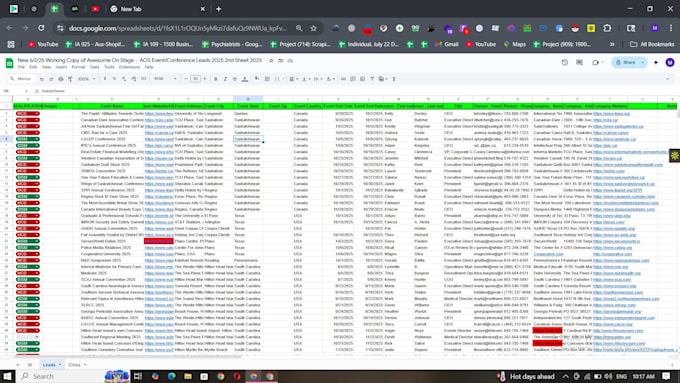Check cloud save status icon
680x383 pixels.
pyautogui.click(x=290, y=60)
